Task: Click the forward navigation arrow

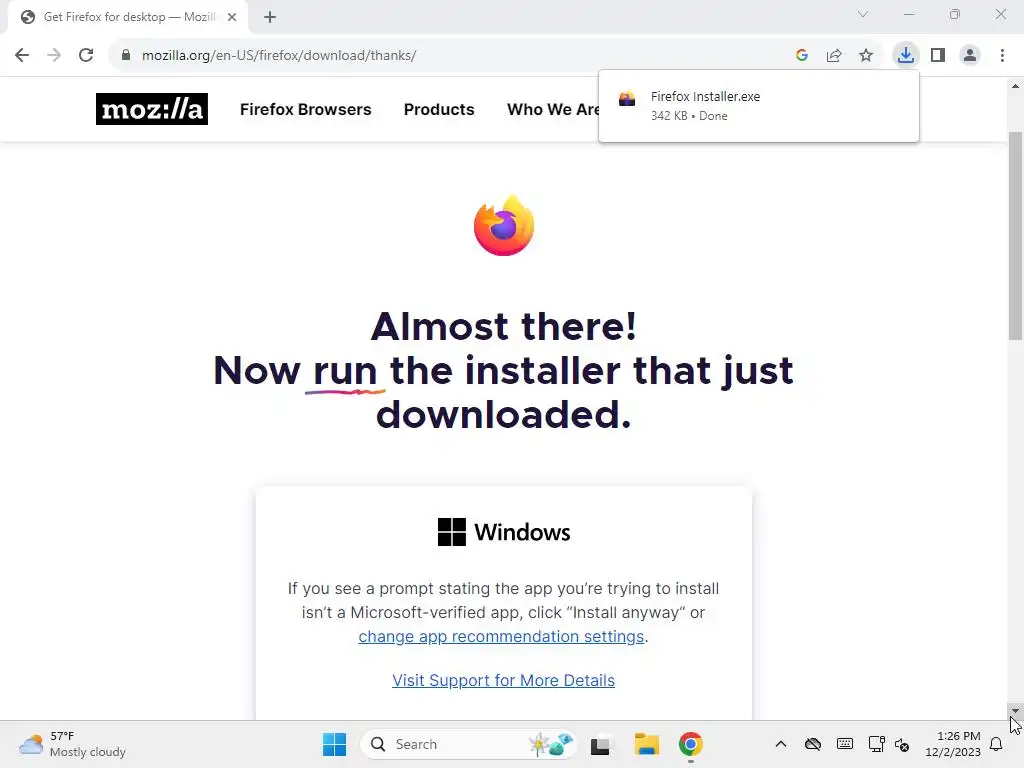Action: (x=54, y=55)
